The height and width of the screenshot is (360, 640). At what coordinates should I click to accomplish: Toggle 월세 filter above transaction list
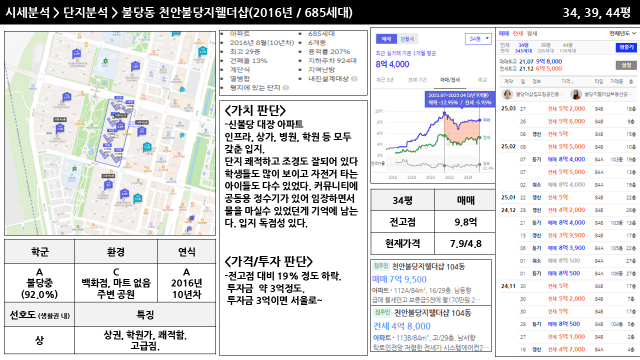click(532, 33)
